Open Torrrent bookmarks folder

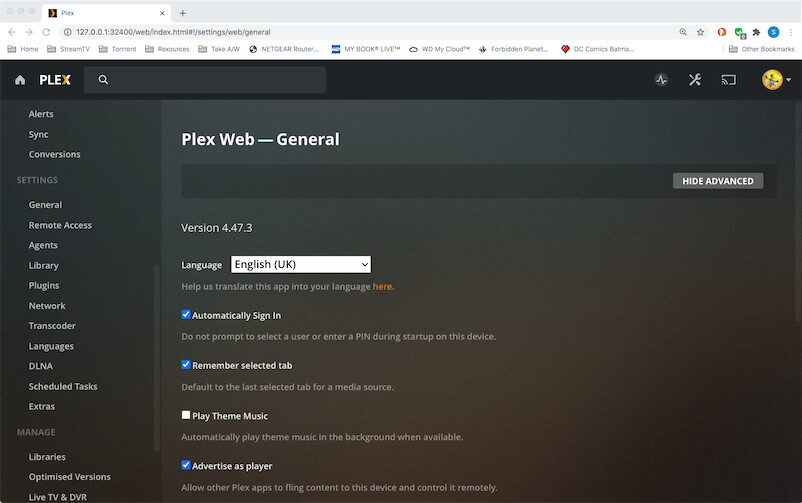[x=118, y=49]
